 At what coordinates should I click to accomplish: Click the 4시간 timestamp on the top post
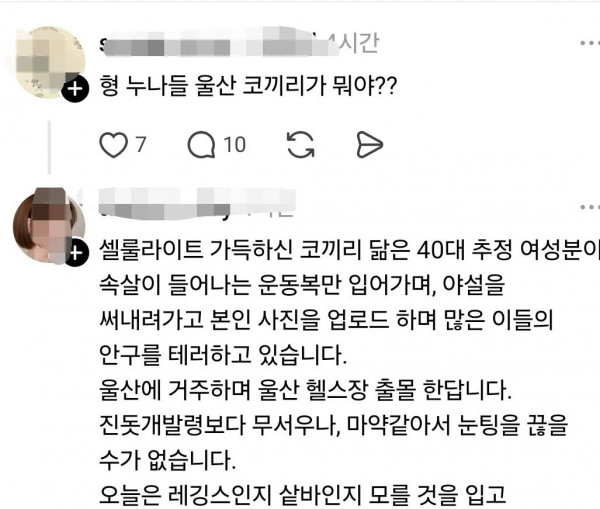(x=354, y=43)
